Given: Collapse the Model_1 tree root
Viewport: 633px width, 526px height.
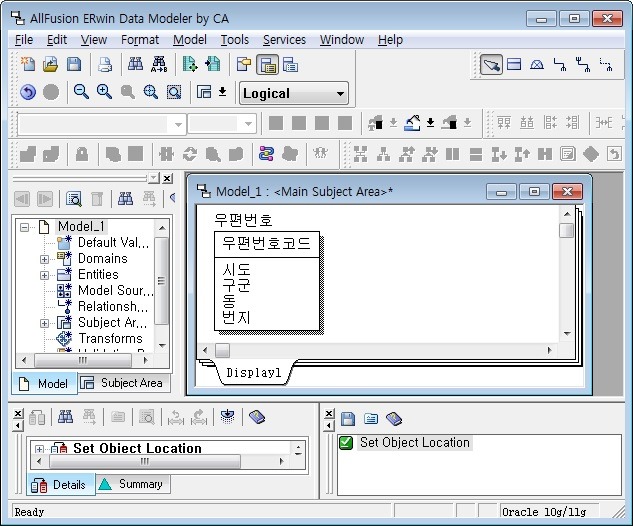Looking at the screenshot, I should point(24,227).
